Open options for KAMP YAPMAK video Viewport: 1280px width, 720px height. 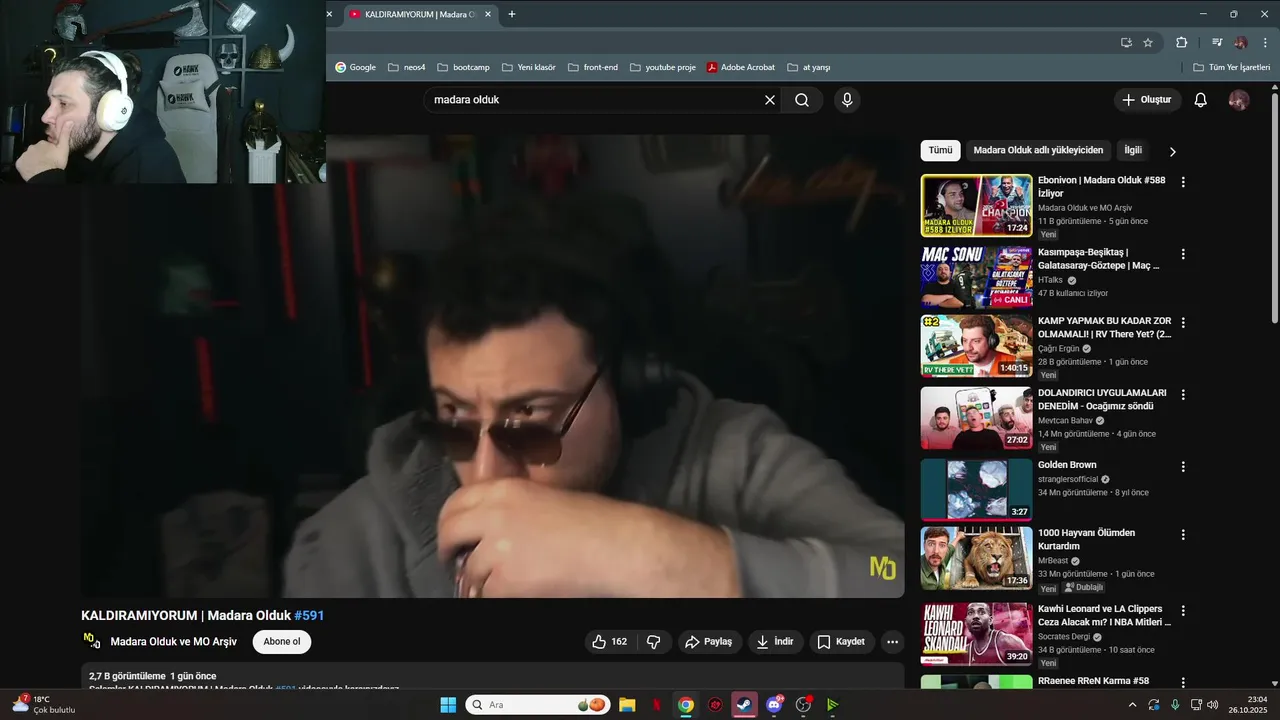point(1183,323)
